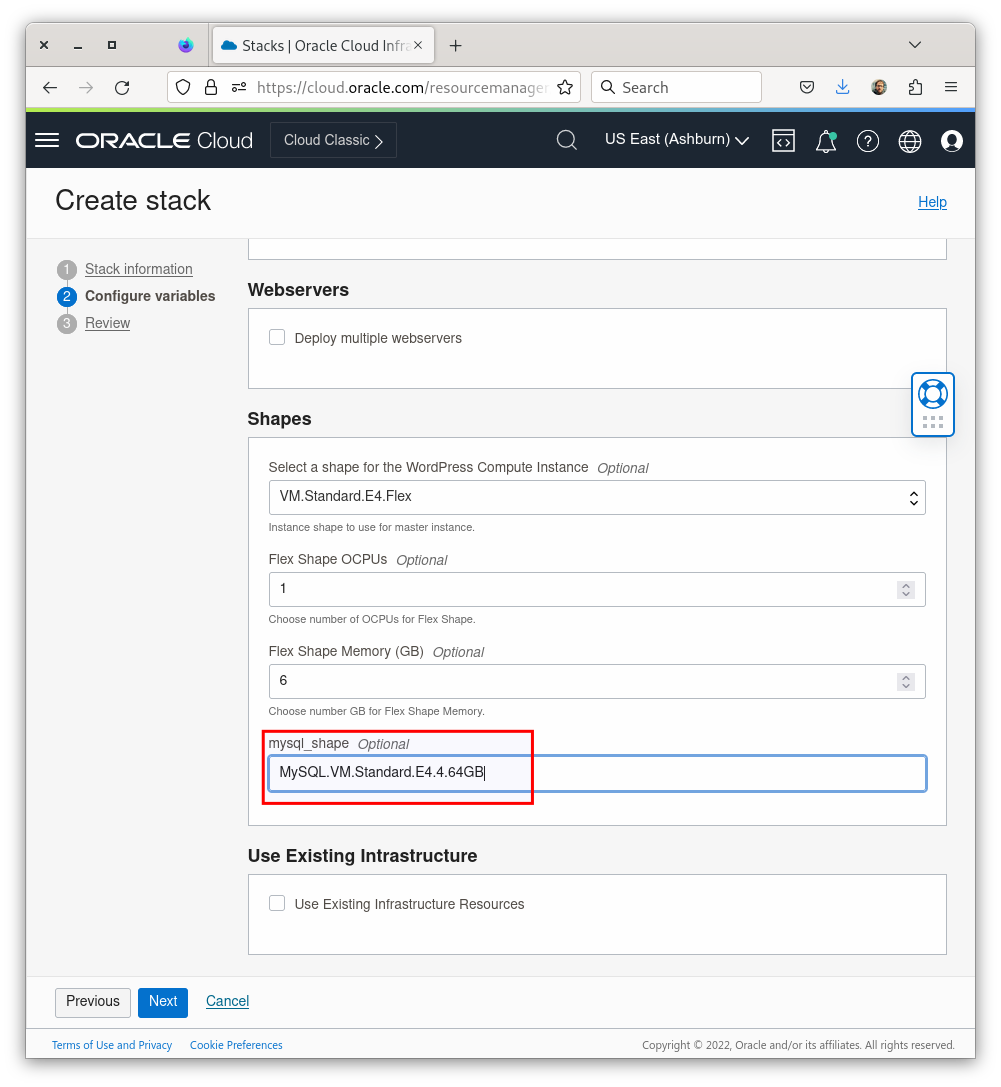Open the language globe menu
Screen dimensions: 1001x1087
tap(910, 141)
